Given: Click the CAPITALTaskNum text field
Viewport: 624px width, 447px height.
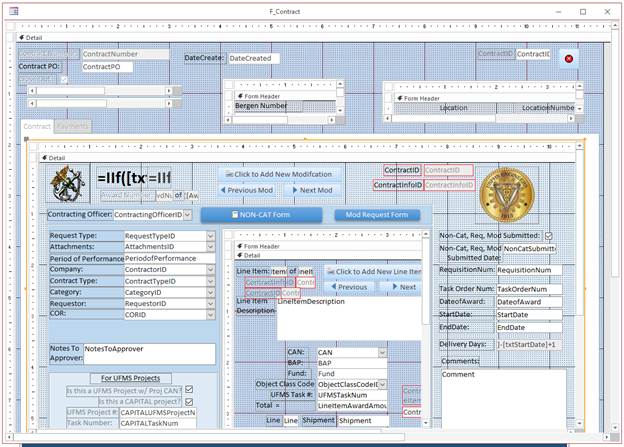Looking at the screenshot, I should 158,424.
